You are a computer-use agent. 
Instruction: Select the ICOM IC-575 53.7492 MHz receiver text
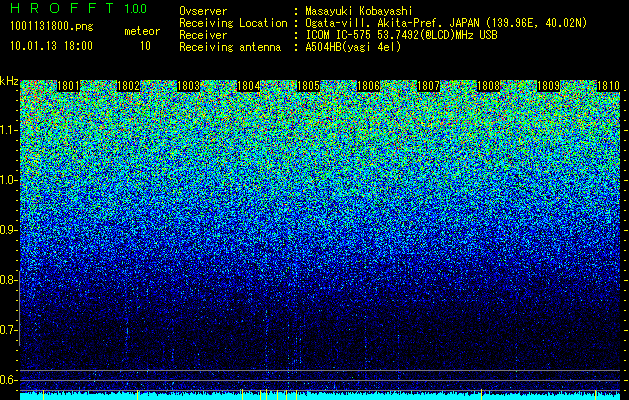pyautogui.click(x=401, y=35)
